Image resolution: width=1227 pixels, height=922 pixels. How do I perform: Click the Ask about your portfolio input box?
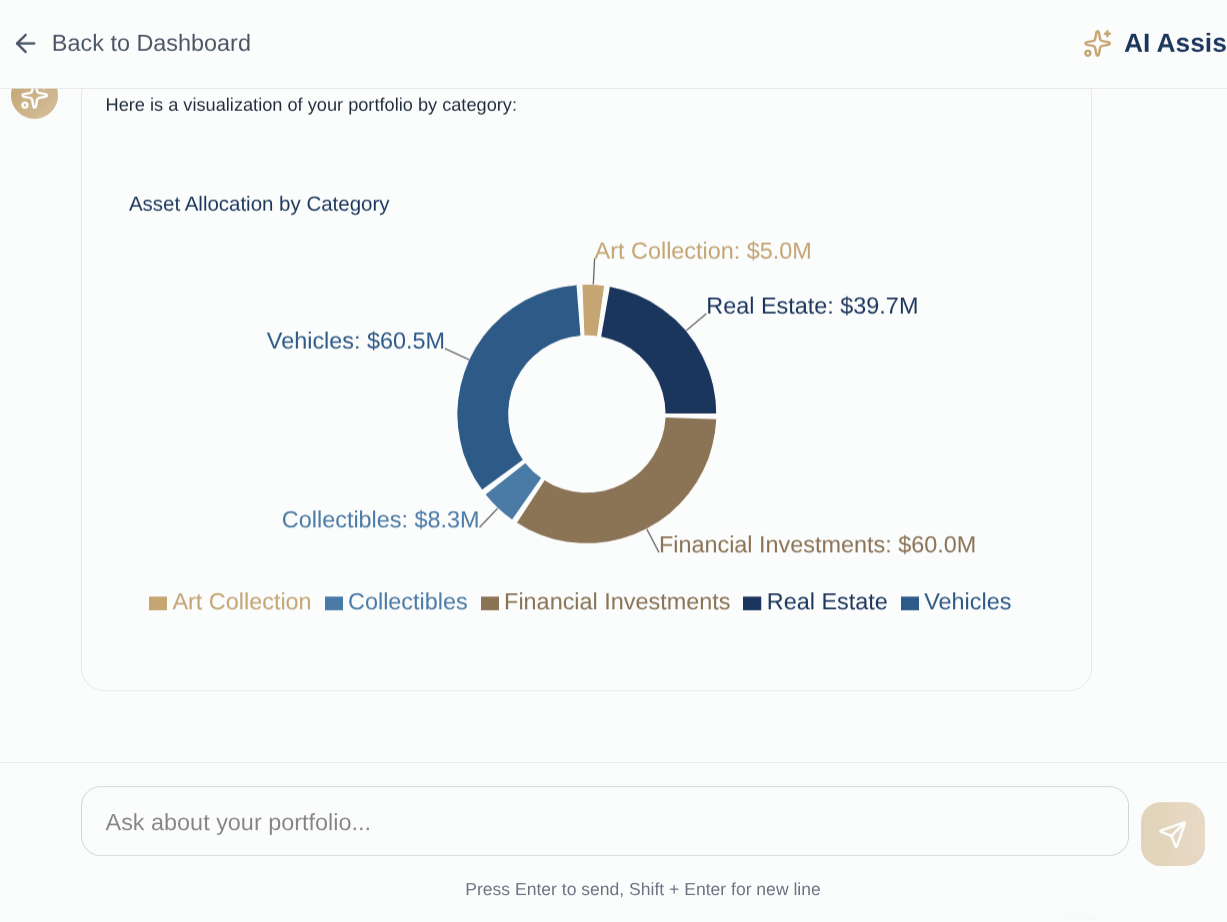tap(604, 820)
